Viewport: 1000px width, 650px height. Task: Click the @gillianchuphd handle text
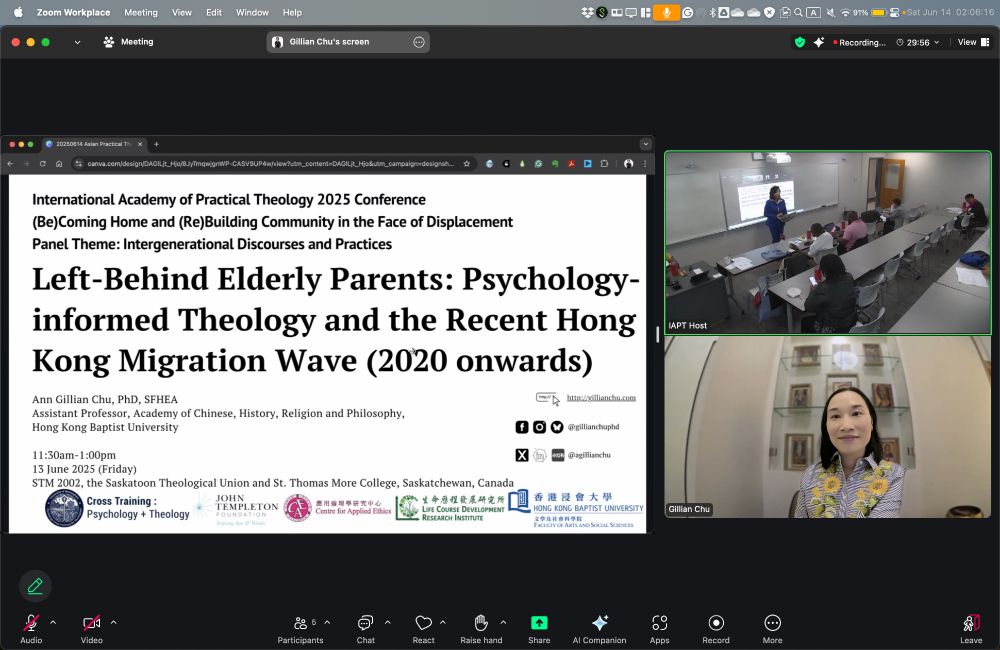[x=594, y=427]
